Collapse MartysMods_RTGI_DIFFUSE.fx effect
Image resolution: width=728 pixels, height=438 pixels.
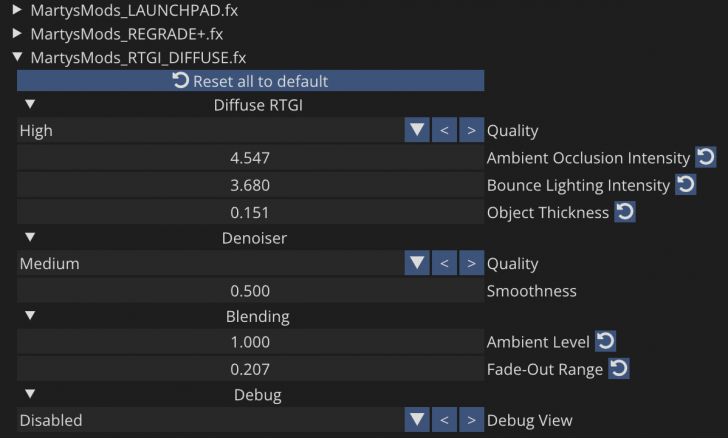coord(17,57)
